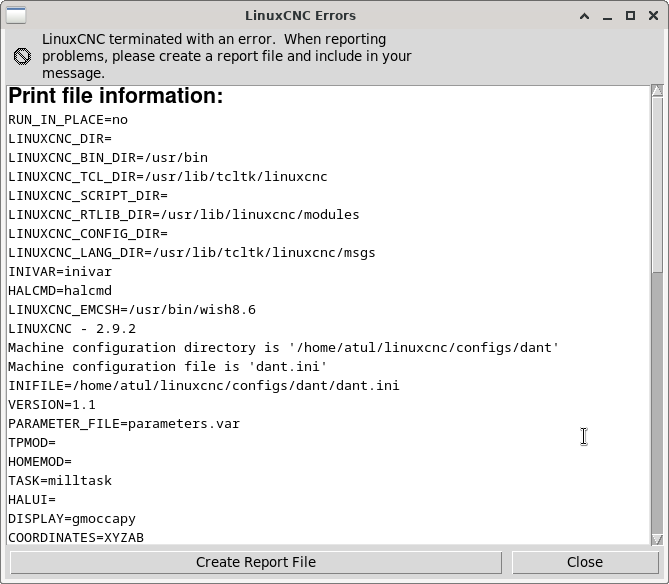This screenshot has width=669, height=584.
Task: Shade the window with the up-arrow icon
Action: (x=585, y=16)
